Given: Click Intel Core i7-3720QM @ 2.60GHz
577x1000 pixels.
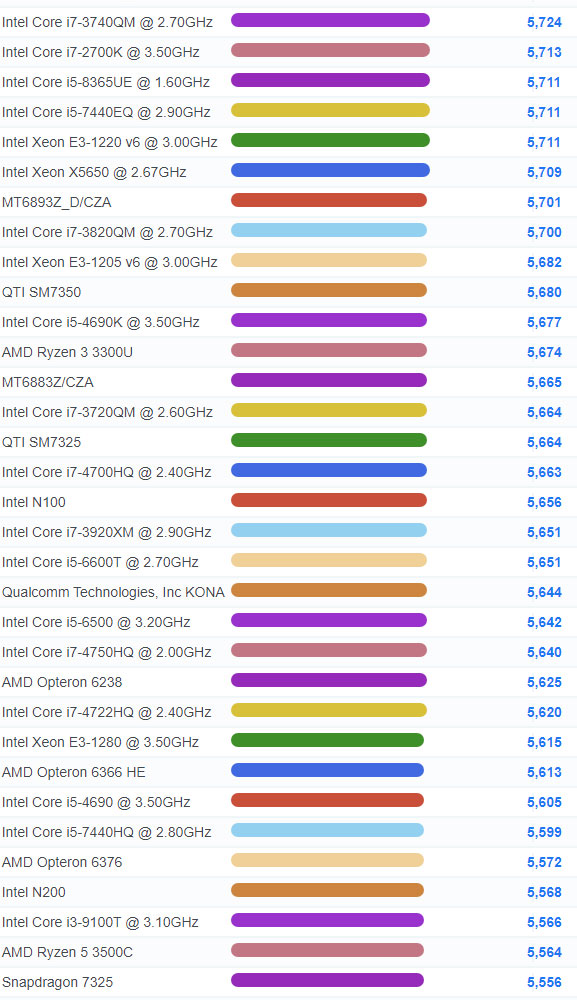Looking at the screenshot, I should 107,412.
